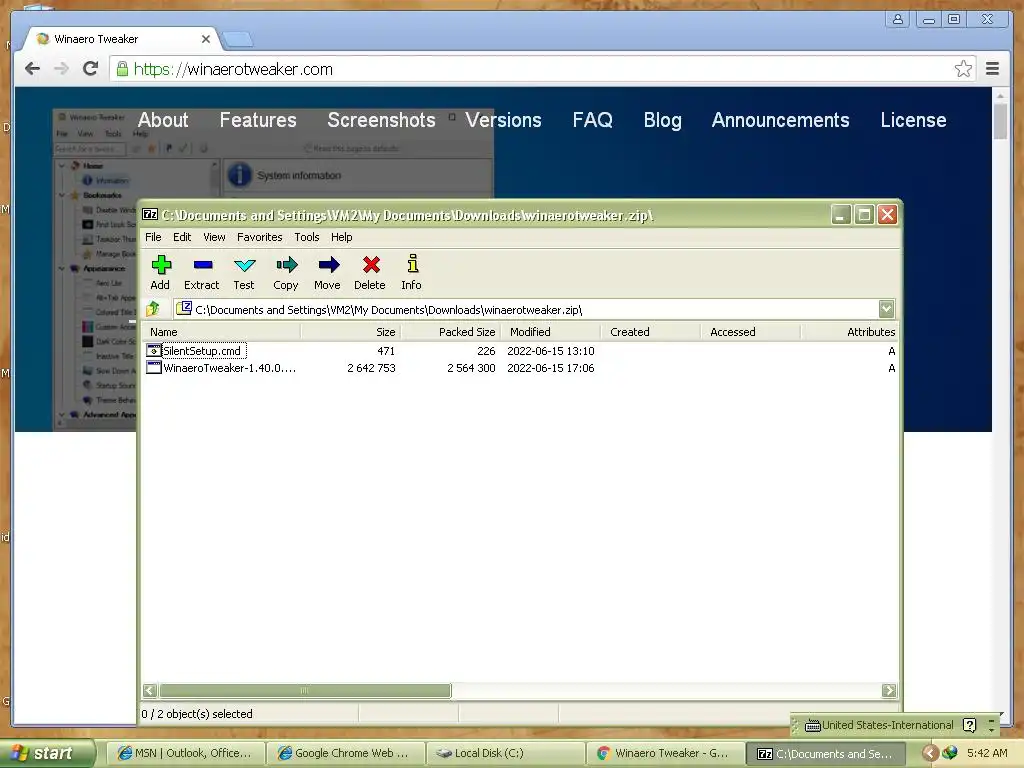Click the Test archive icon in 7-Zip
This screenshot has height=768, width=1024.
[244, 264]
